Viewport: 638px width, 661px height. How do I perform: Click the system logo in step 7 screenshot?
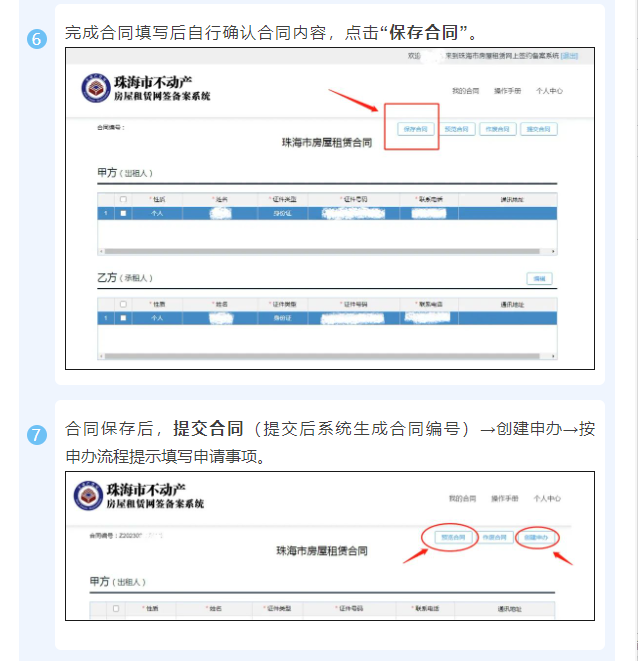click(92, 497)
